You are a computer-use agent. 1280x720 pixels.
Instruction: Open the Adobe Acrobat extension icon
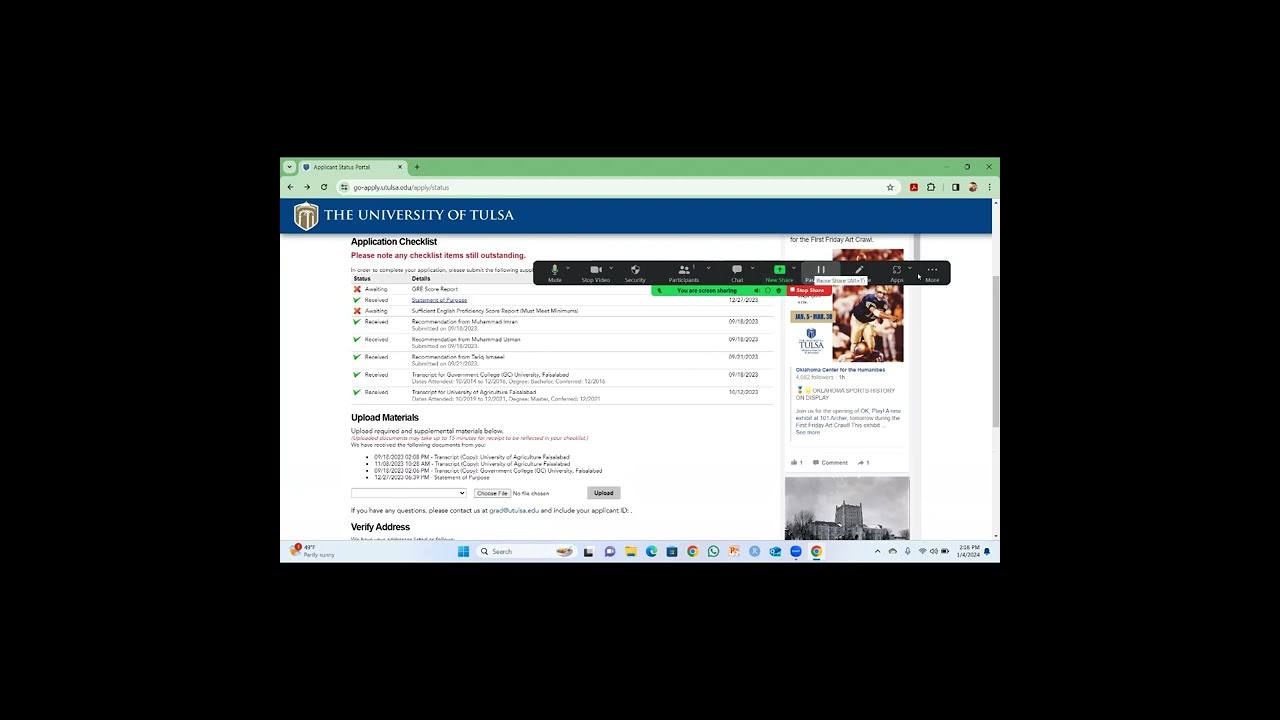(x=914, y=187)
